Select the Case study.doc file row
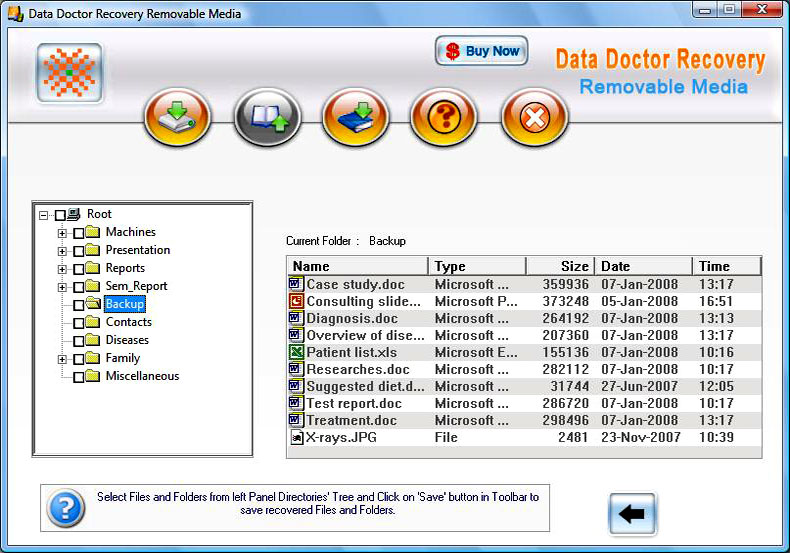 (524, 284)
